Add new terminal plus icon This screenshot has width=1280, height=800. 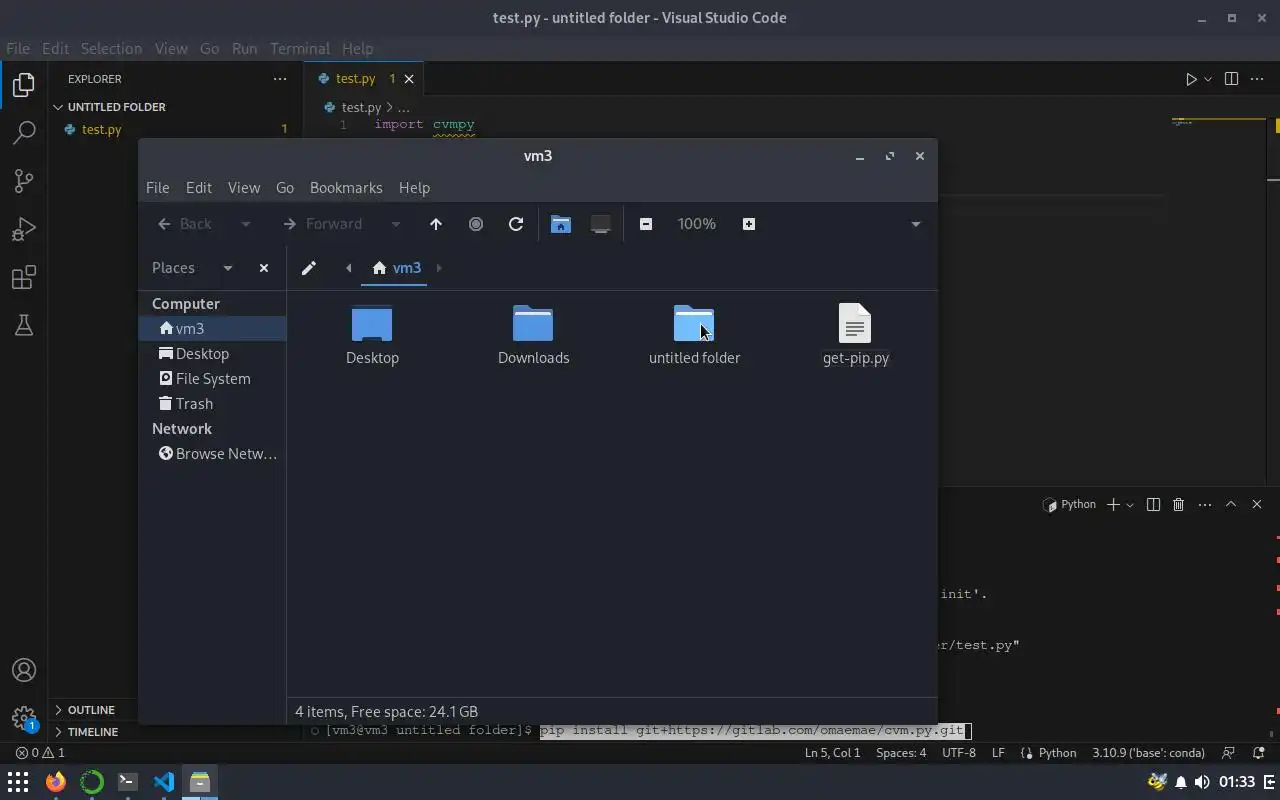tap(1113, 505)
